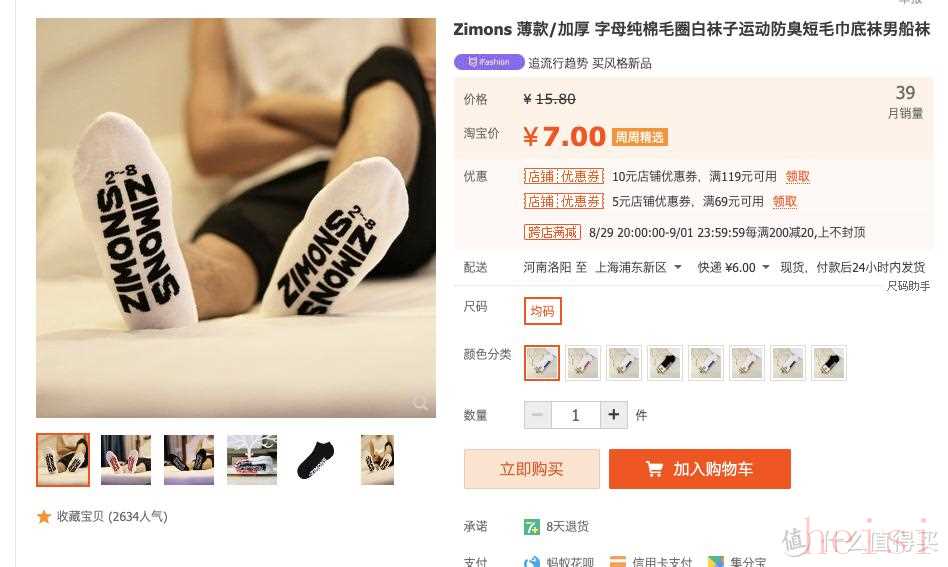Select the black sock thumbnail image

315,460
